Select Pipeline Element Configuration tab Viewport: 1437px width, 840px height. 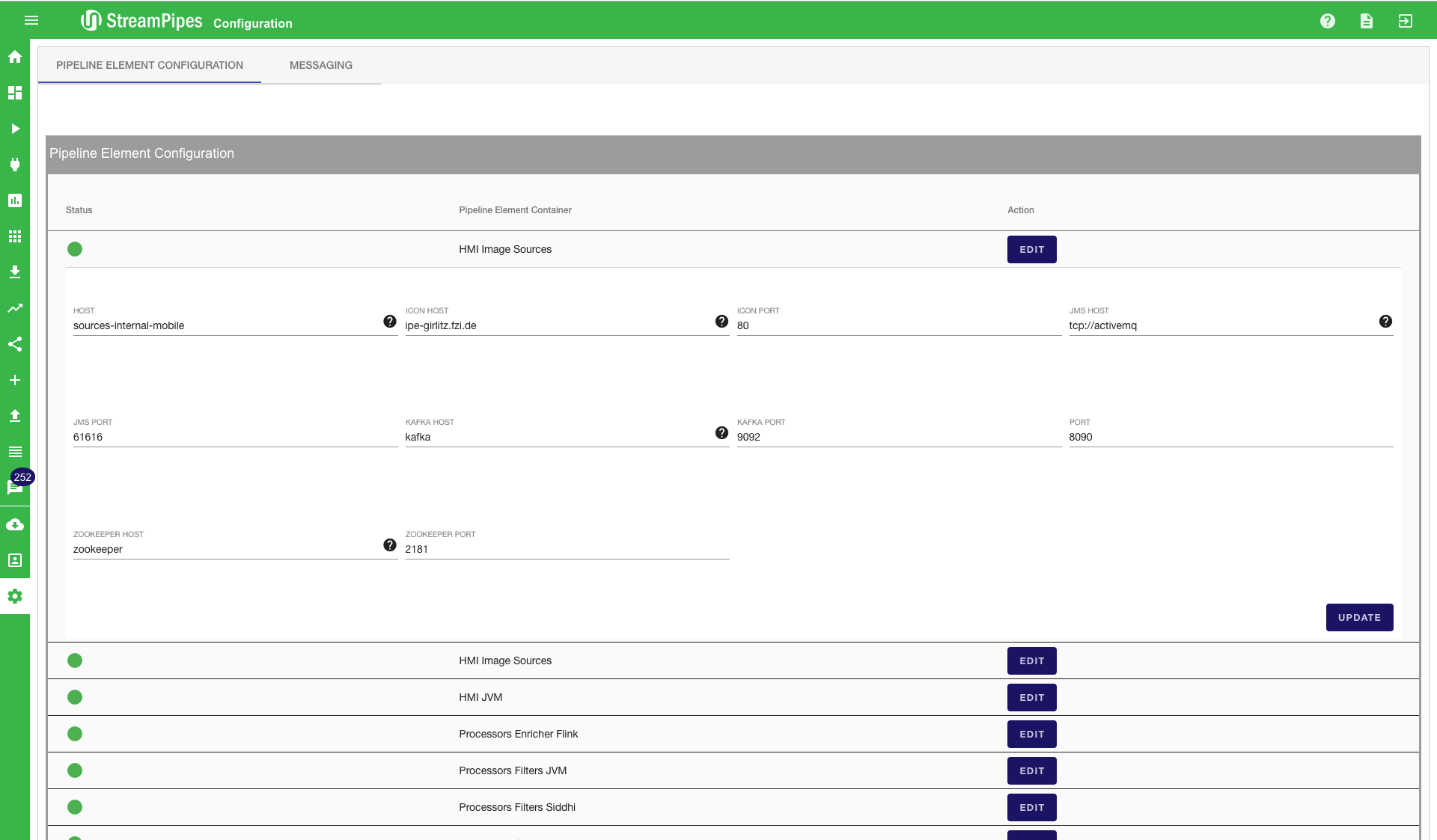coord(149,65)
